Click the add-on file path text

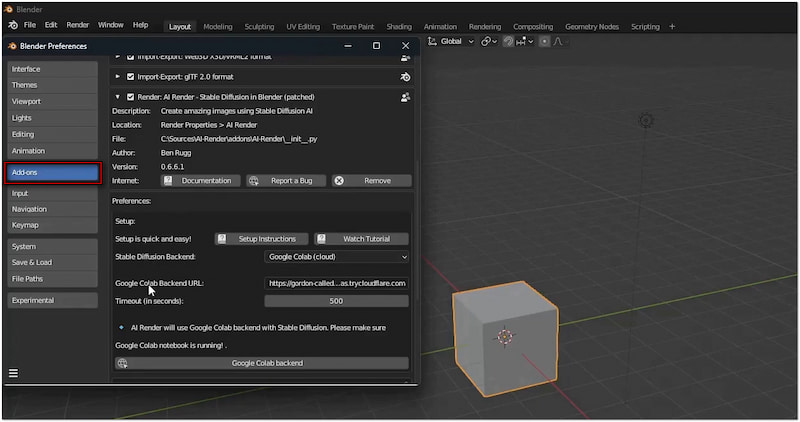(x=239, y=139)
